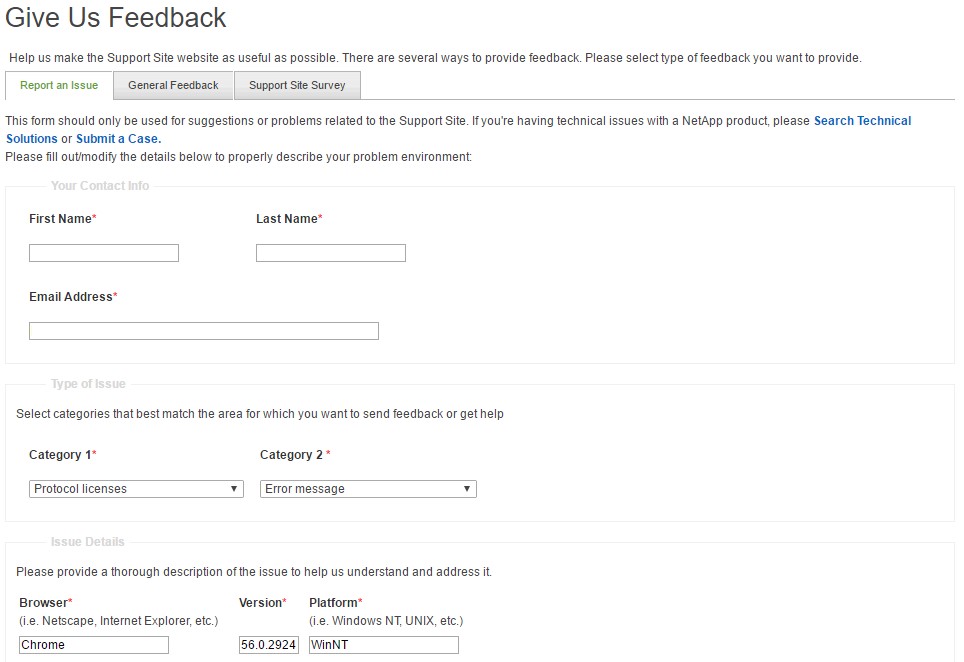Open the Submit a Case link
This screenshot has width=964, height=662.
tap(118, 139)
